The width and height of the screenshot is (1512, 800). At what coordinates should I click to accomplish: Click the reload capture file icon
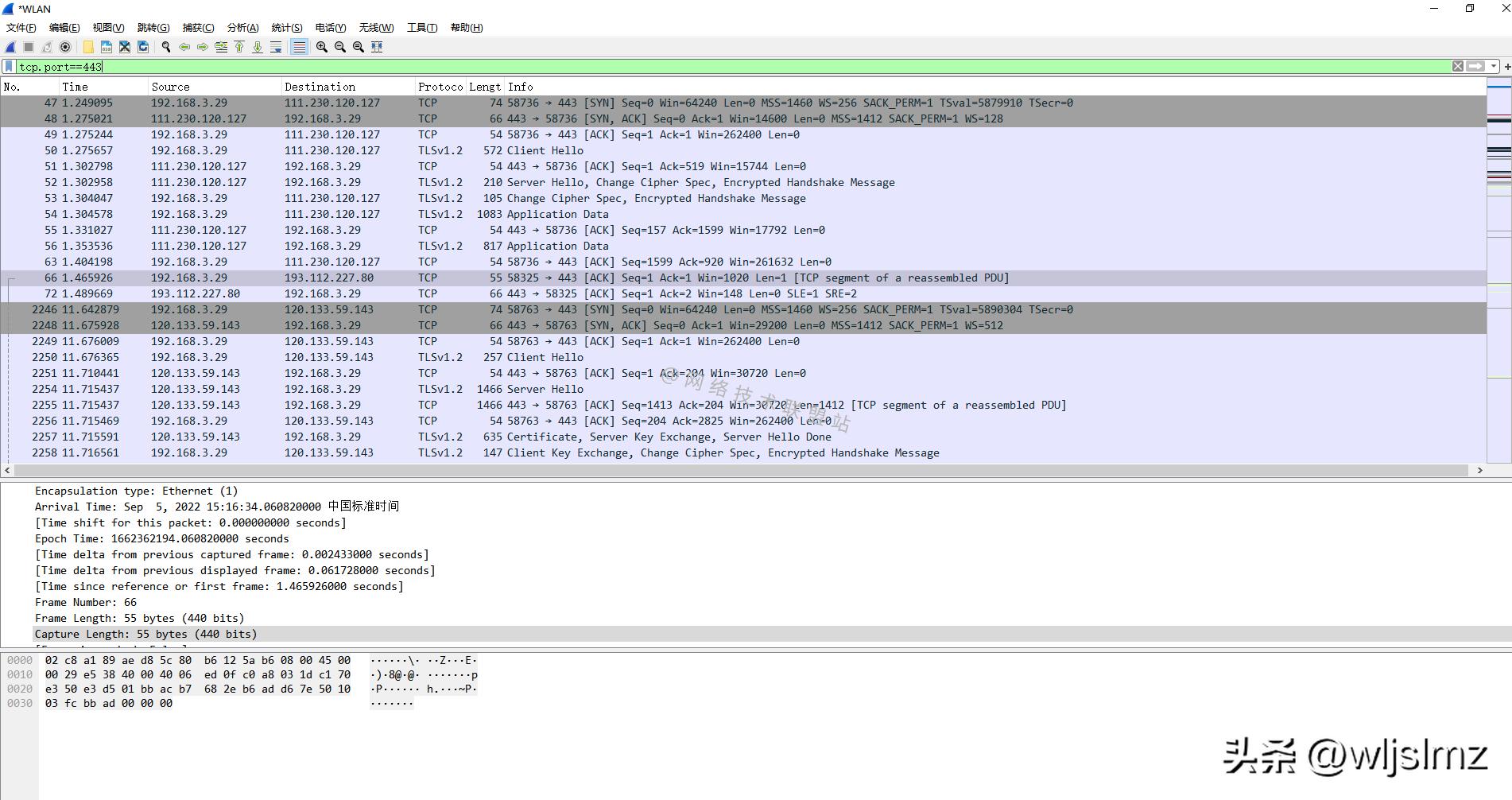[x=143, y=47]
